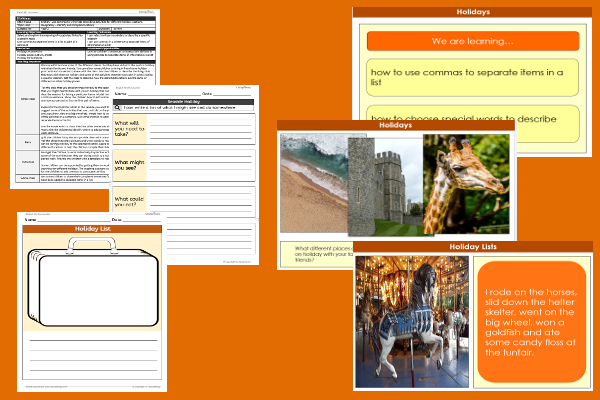Open the stone castle photo

385,186
